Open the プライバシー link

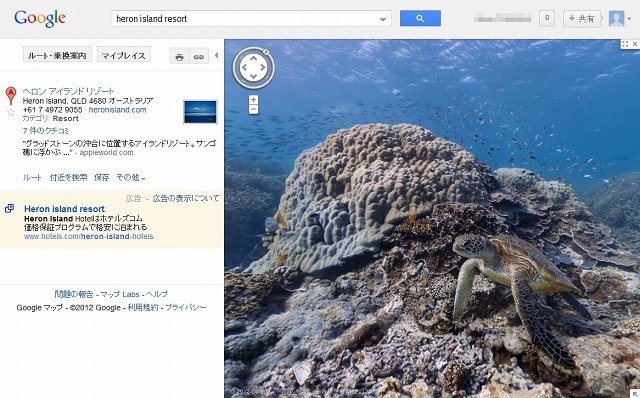pos(186,307)
